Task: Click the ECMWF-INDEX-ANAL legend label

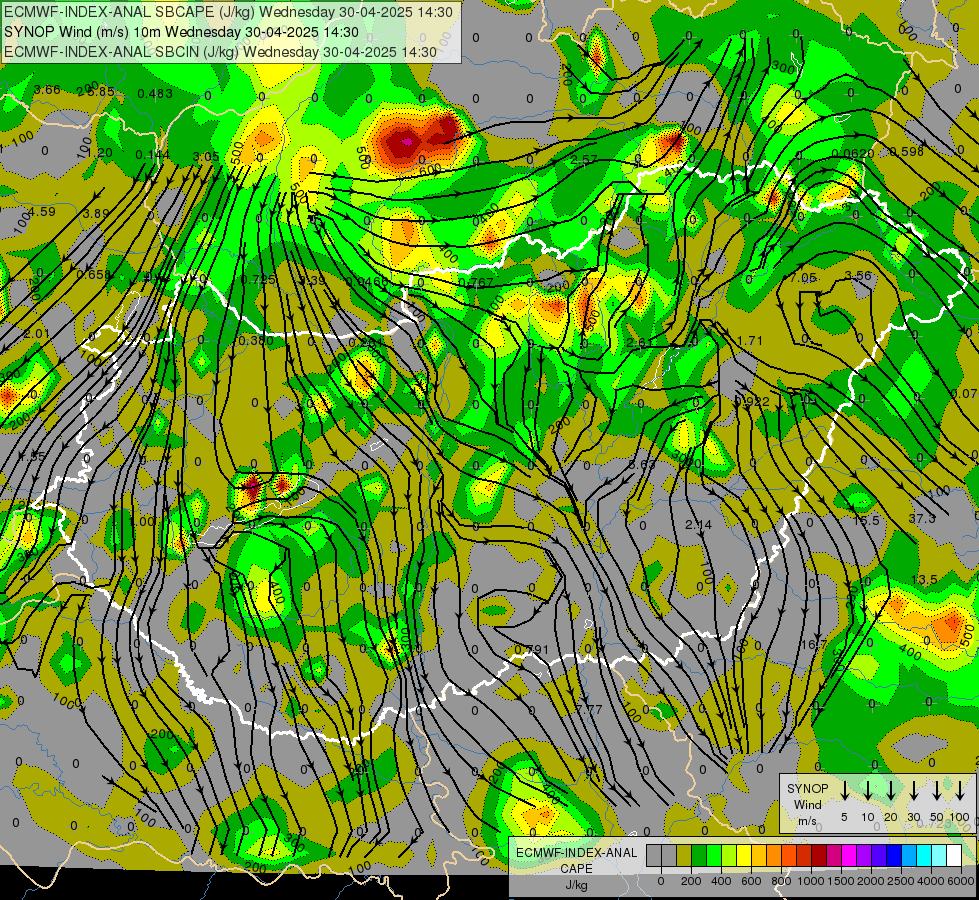Action: (x=576, y=853)
